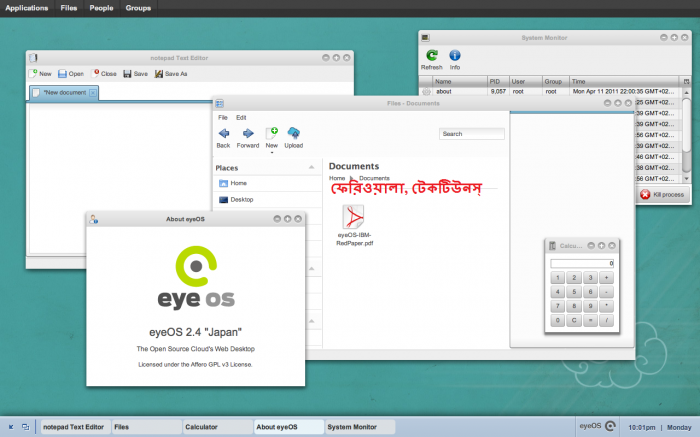
Task: Collapse the Places panel section
Action: 312,167
